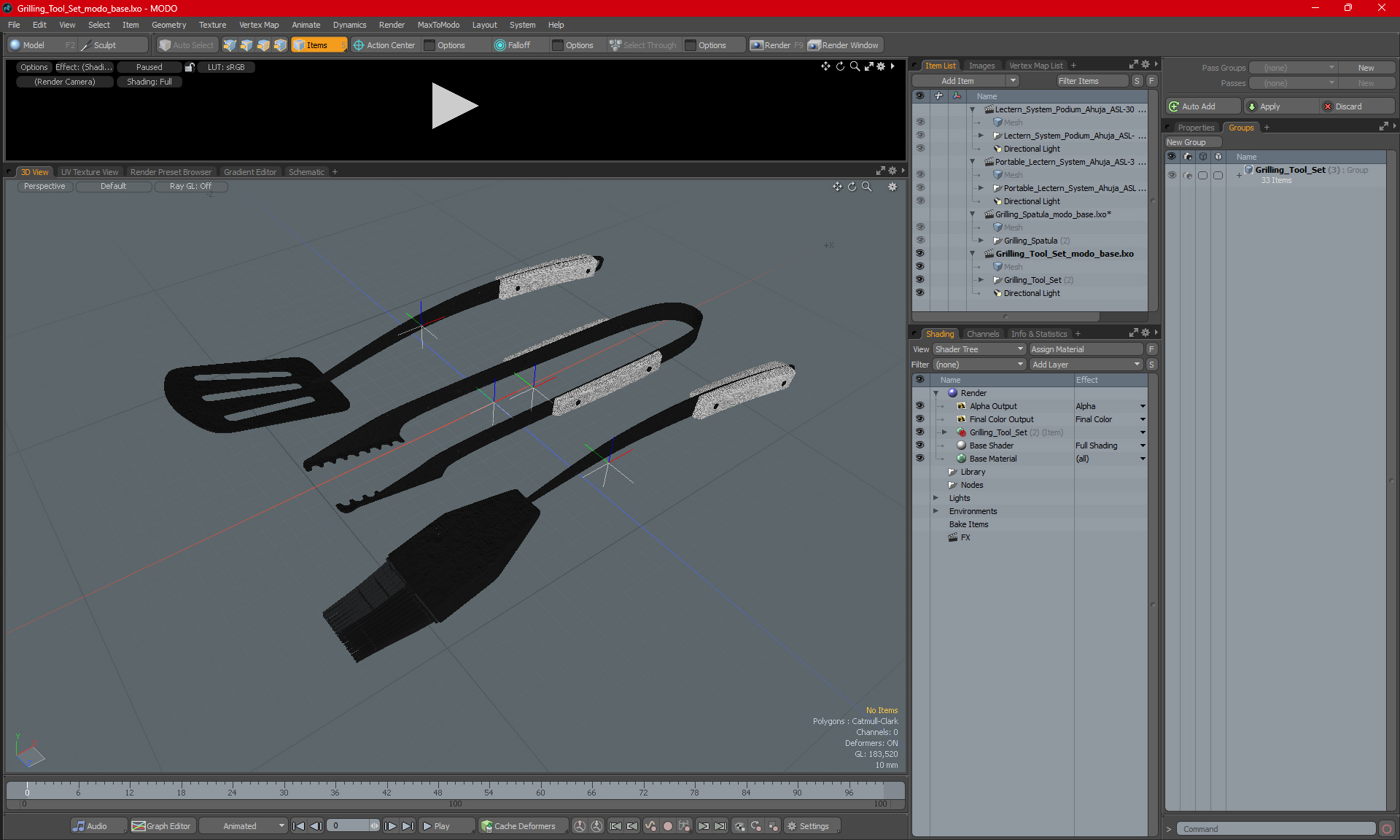Select the Sculpt tool
This screenshot has width=1400, height=840.
tap(104, 45)
